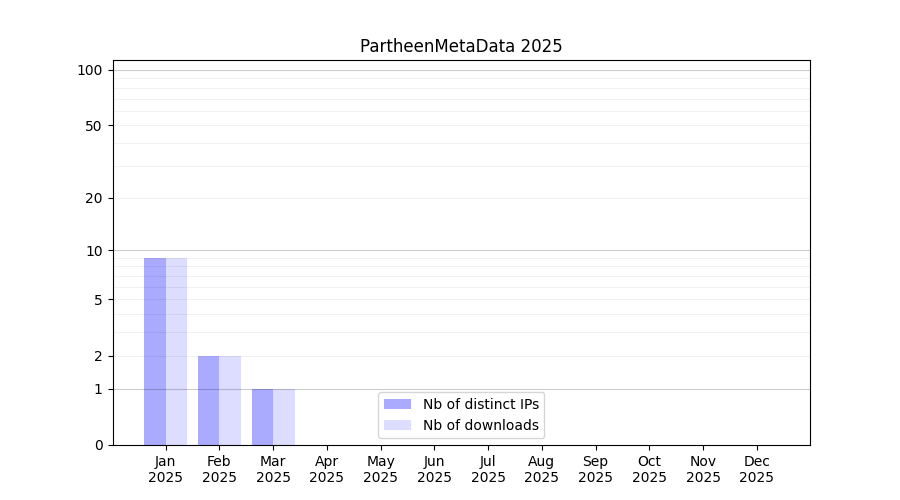Click the light blue downloads legend swatch

(x=397, y=425)
